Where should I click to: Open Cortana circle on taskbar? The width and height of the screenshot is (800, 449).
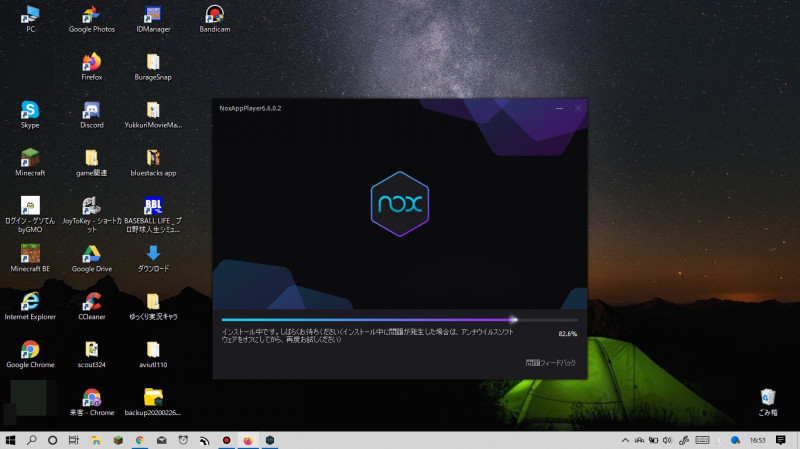tap(53, 440)
